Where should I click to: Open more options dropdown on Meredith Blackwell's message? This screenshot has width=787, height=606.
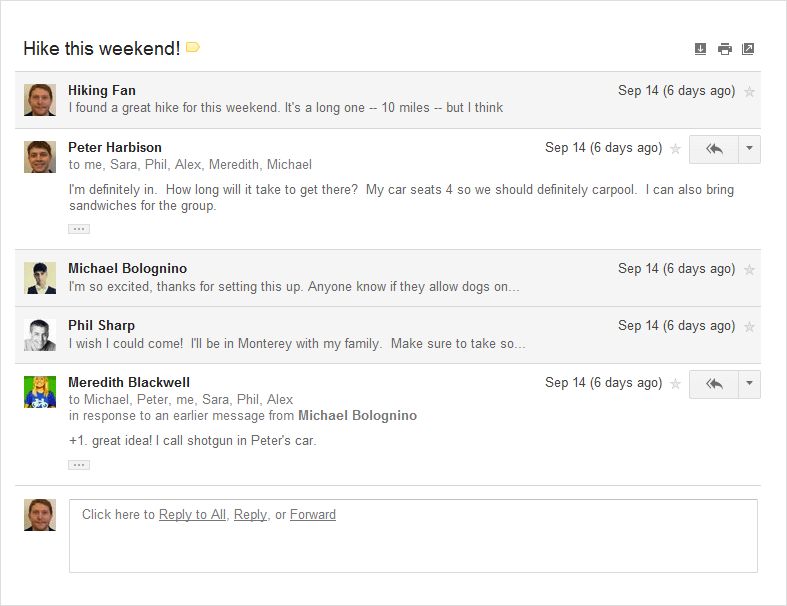point(750,384)
